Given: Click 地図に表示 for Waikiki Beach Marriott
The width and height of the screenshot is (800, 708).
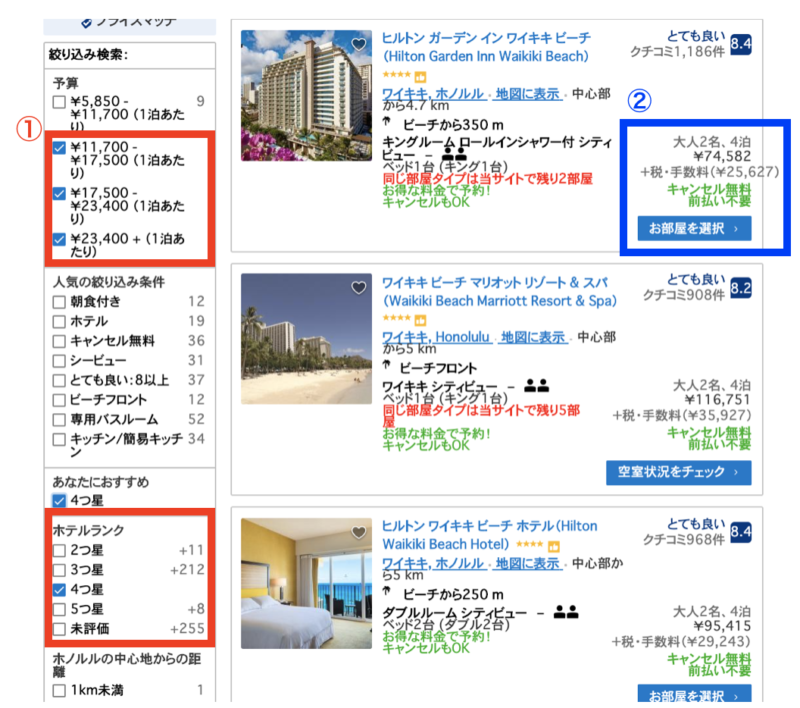Looking at the screenshot, I should coord(533,337).
